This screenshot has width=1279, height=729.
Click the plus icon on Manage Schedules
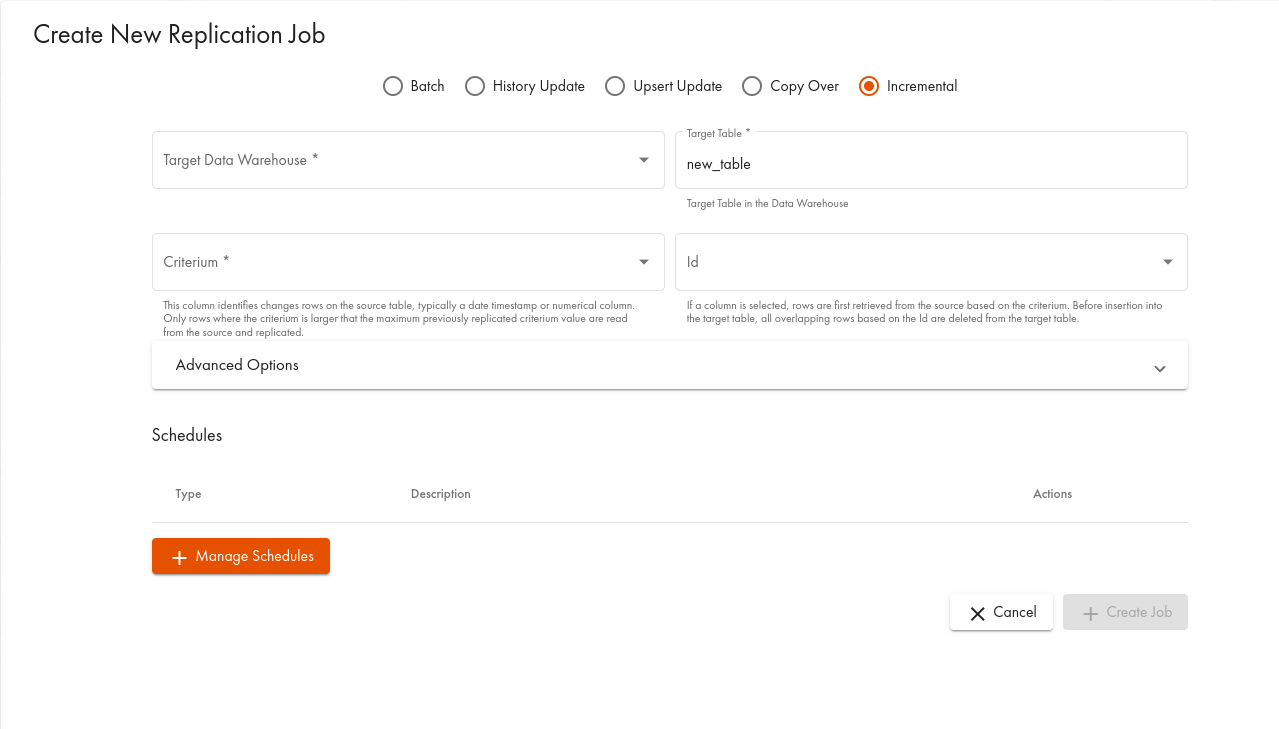point(178,556)
